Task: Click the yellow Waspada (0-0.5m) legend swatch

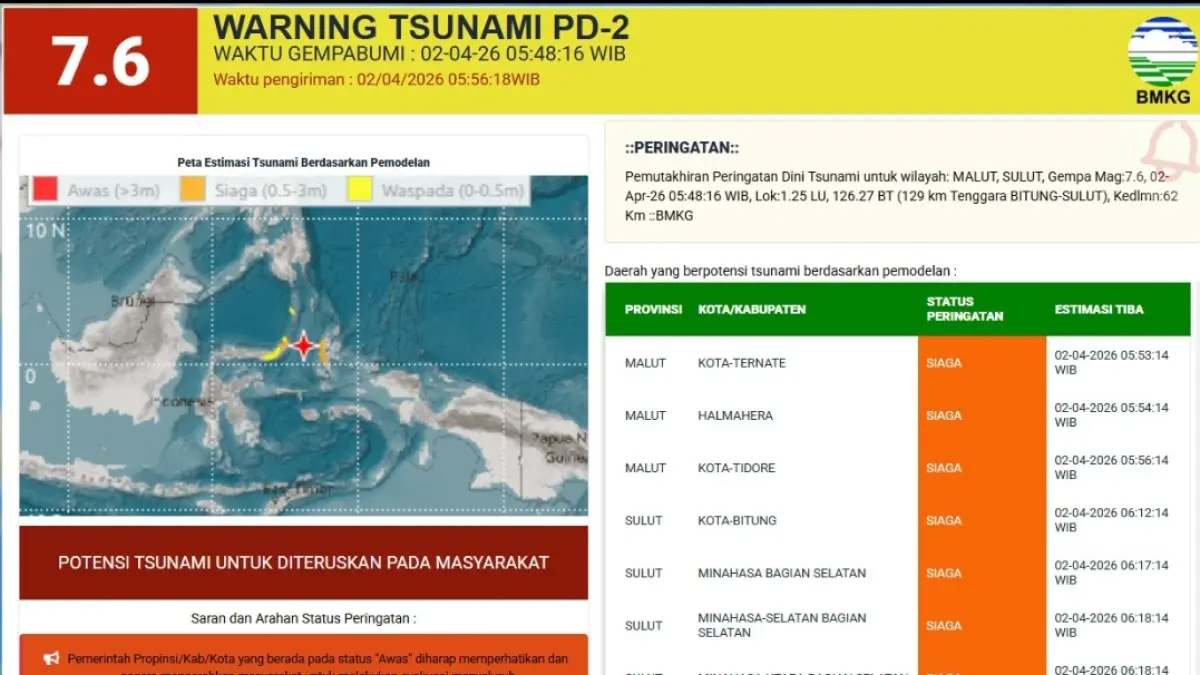Action: coord(360,190)
